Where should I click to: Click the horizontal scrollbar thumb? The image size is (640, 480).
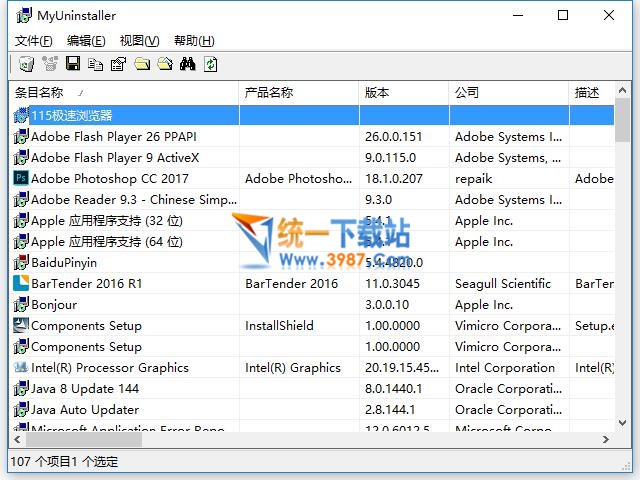click(84, 439)
